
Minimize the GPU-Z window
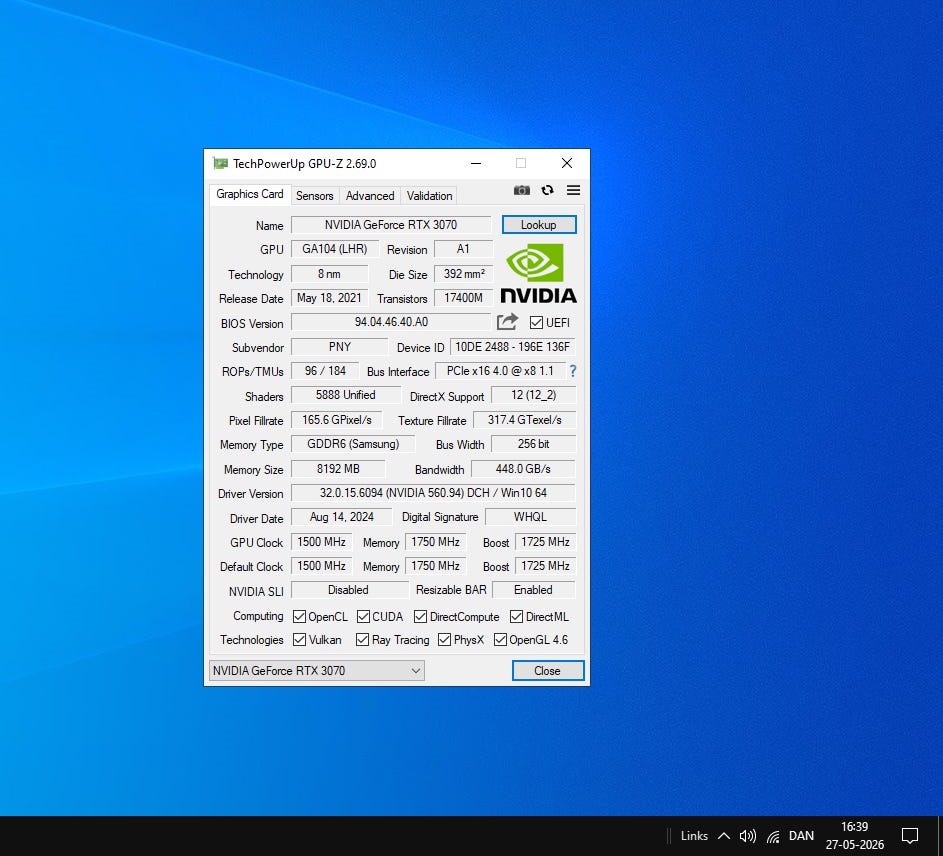pos(476,163)
